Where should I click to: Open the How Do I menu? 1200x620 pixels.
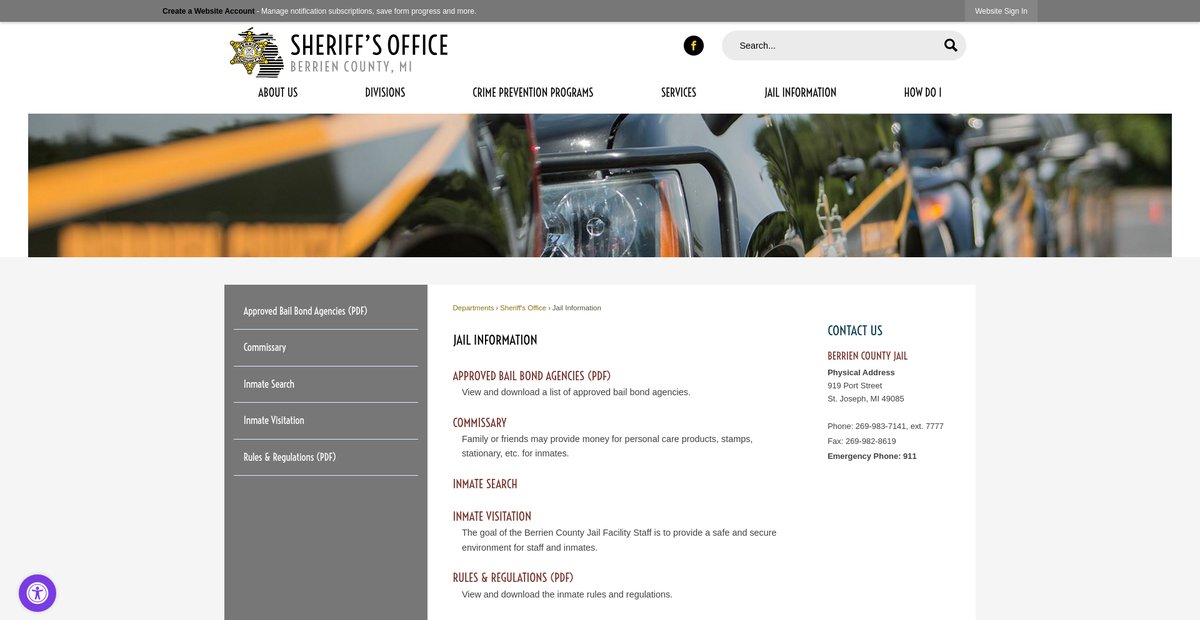[922, 92]
